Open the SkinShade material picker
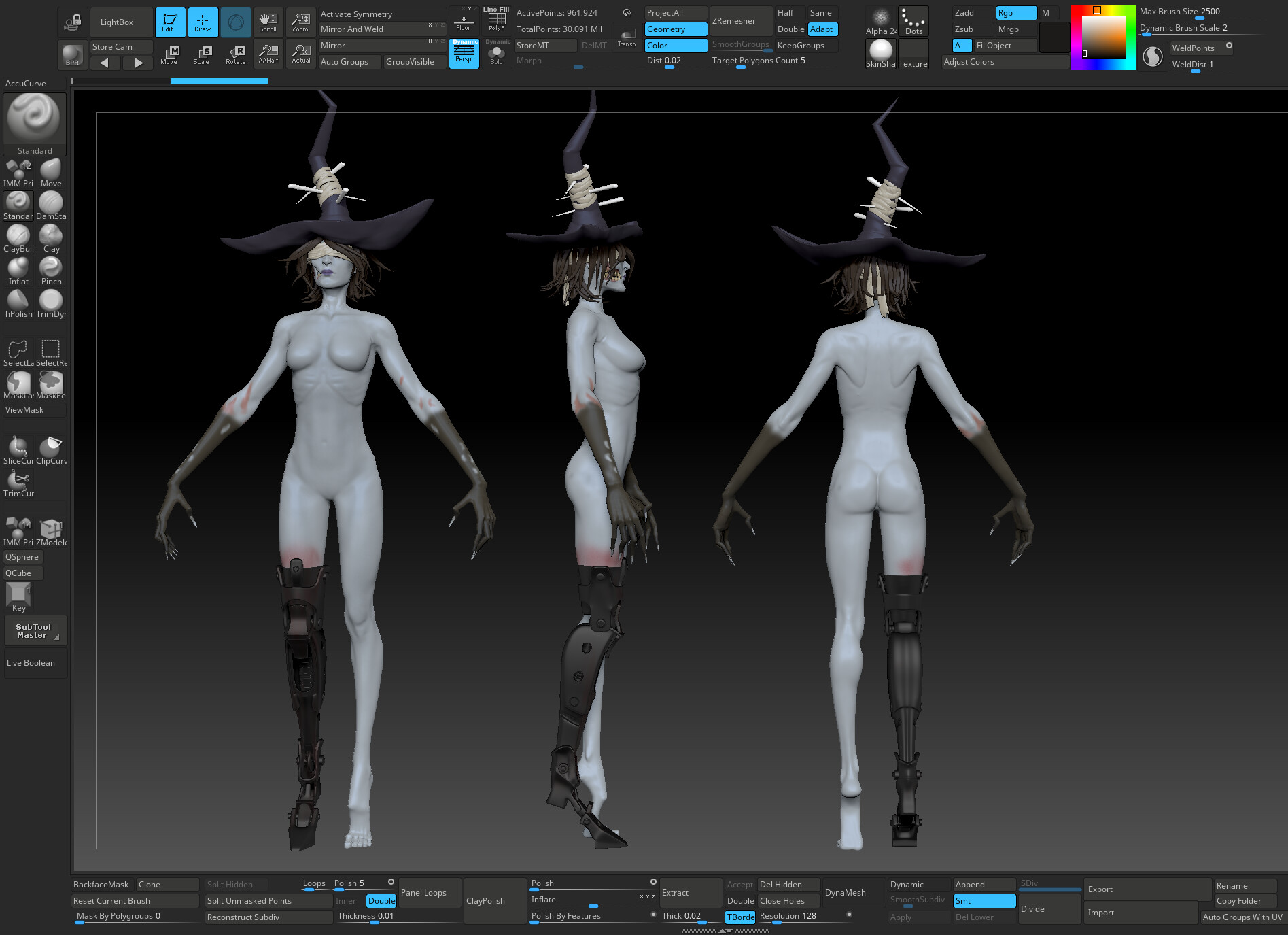This screenshot has height=935, width=1288. pos(880,51)
